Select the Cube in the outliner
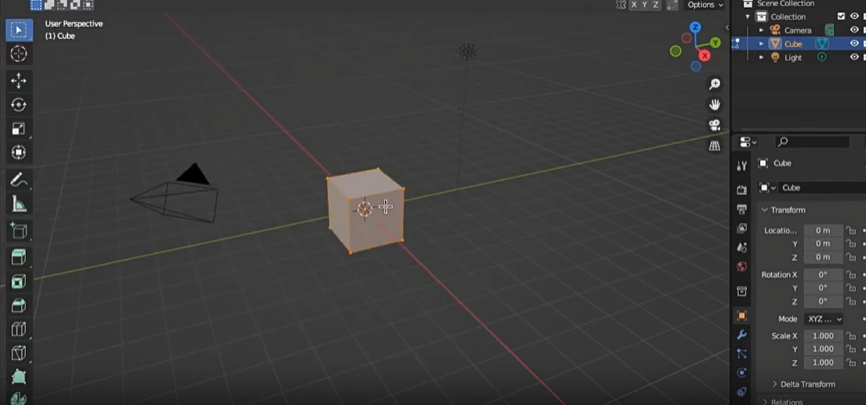Screen dimensions: 866x405 pos(793,44)
